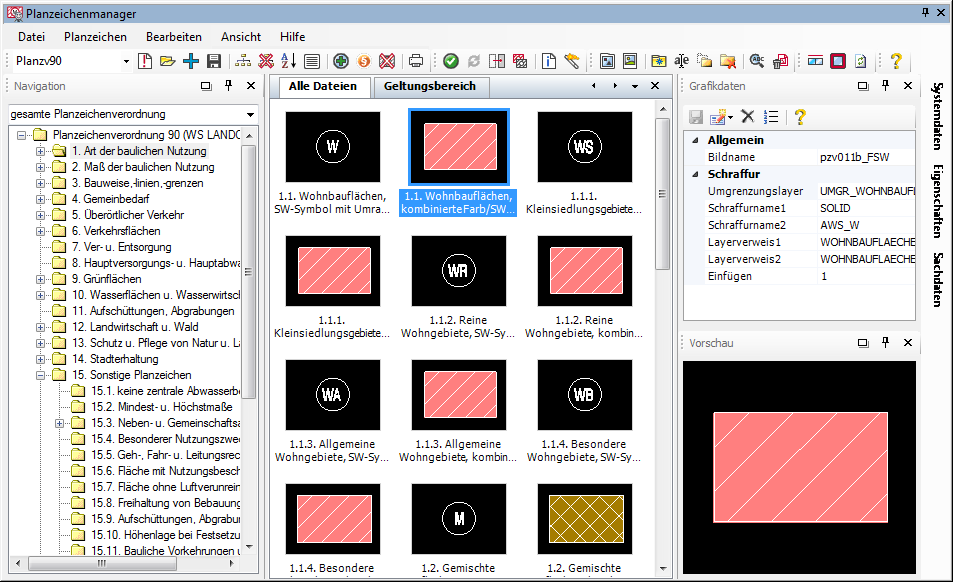
Task: Click numbered list icon in Grafikdaten panel
Action: click(771, 117)
